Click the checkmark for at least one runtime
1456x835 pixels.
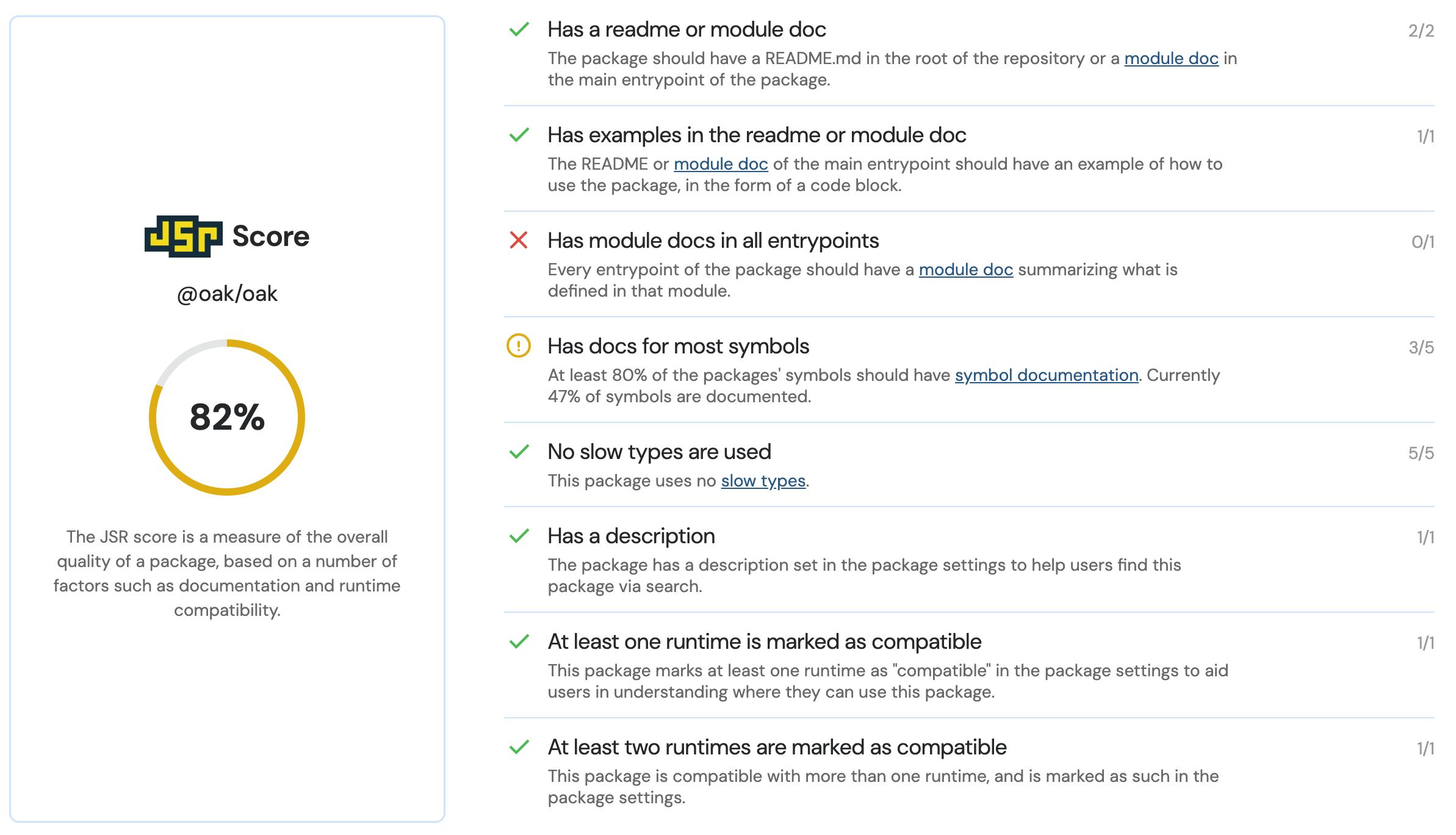point(519,642)
